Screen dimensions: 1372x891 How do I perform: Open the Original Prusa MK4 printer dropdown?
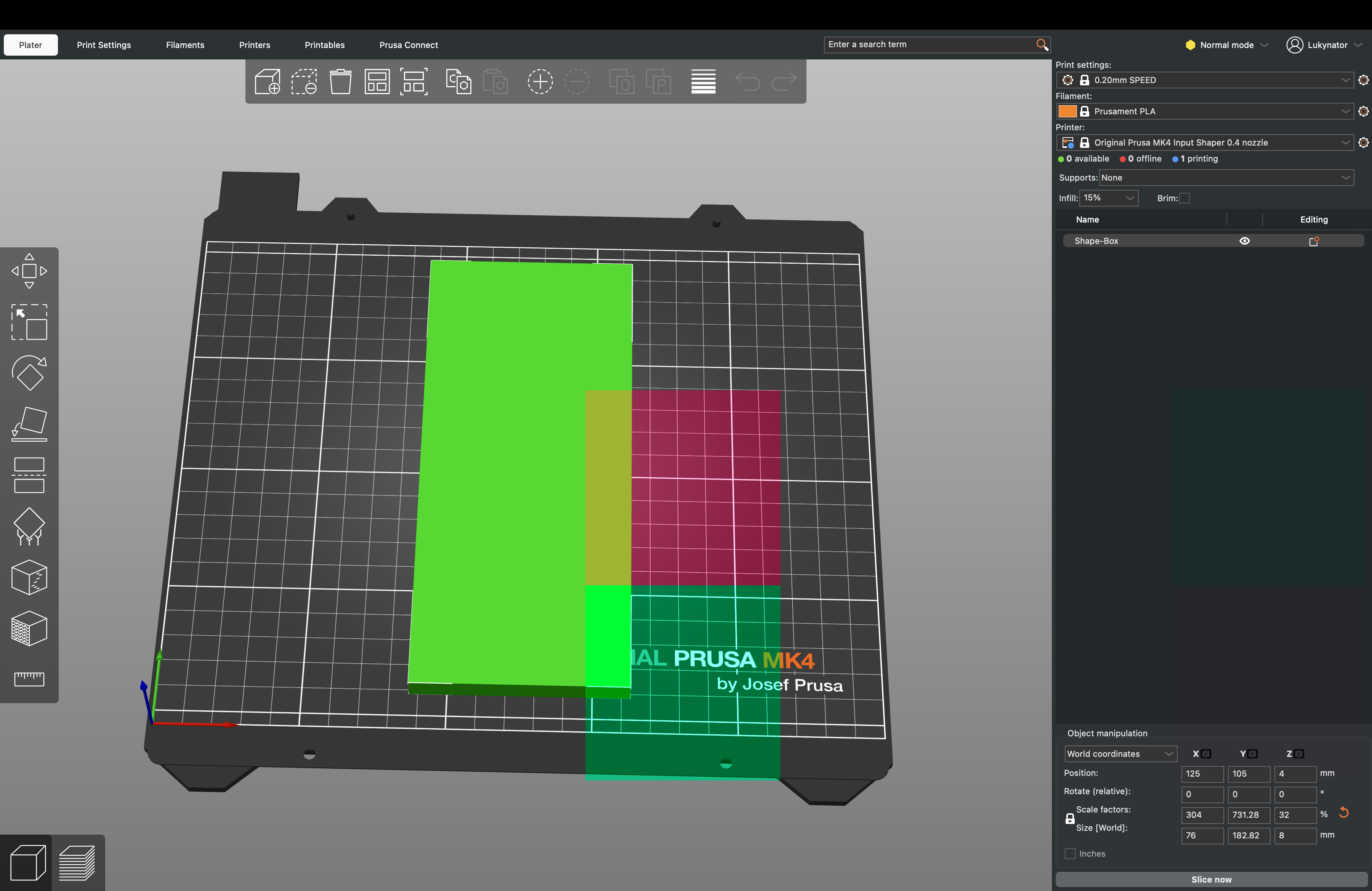point(1205,143)
